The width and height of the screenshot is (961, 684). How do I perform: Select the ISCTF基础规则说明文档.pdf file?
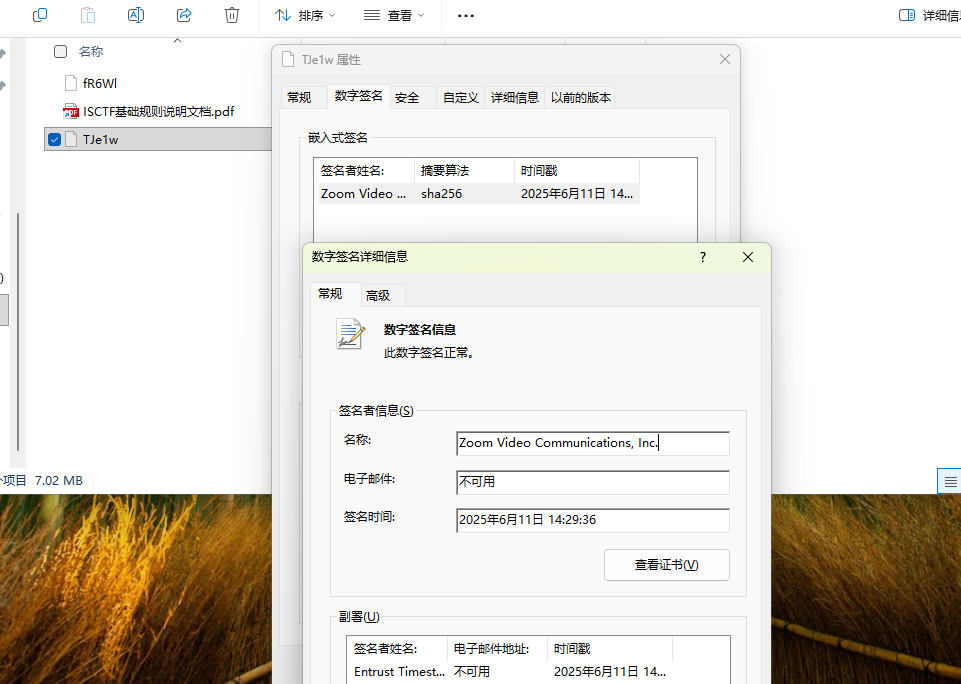tap(158, 111)
